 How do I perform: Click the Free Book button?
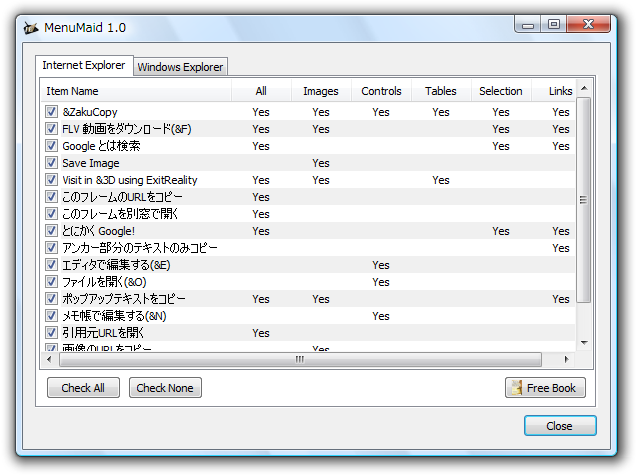(x=545, y=388)
